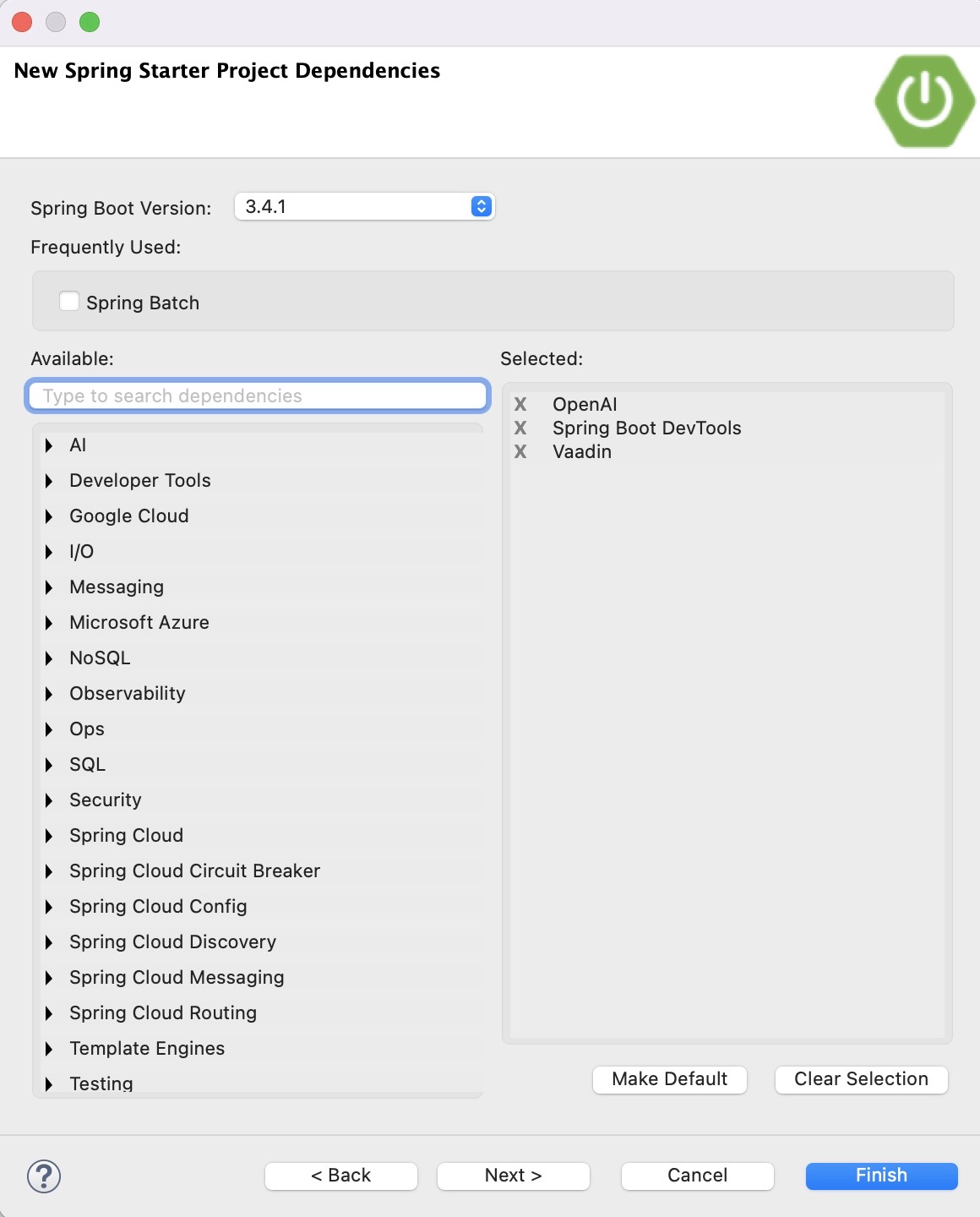Image resolution: width=980 pixels, height=1217 pixels.
Task: Select the OpenAI text in Selected list
Action: (x=585, y=404)
